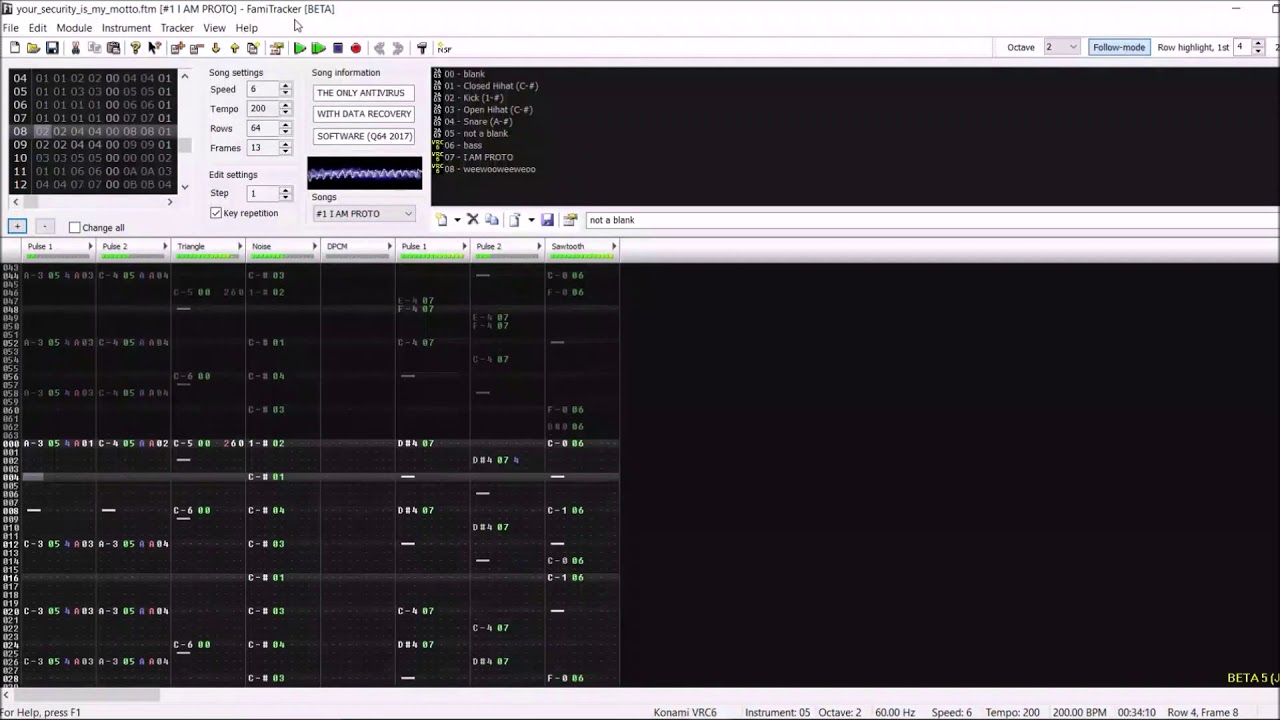Duplicate the current frame
The height and width of the screenshot is (720, 1280).
[x=253, y=48]
